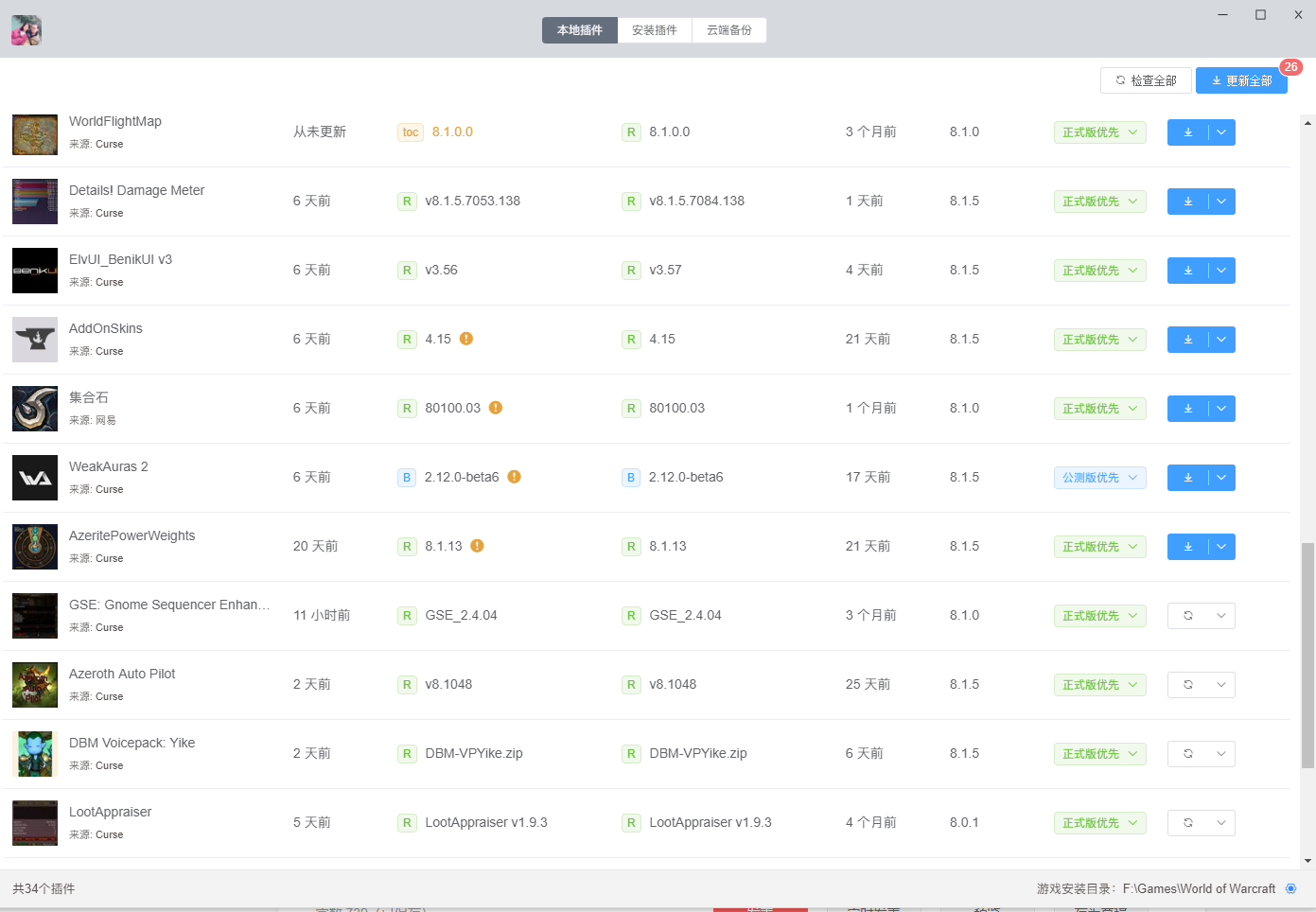Open Details! Damage Meter thumbnail
Image resolution: width=1316 pixels, height=912 pixels.
pyautogui.click(x=35, y=202)
